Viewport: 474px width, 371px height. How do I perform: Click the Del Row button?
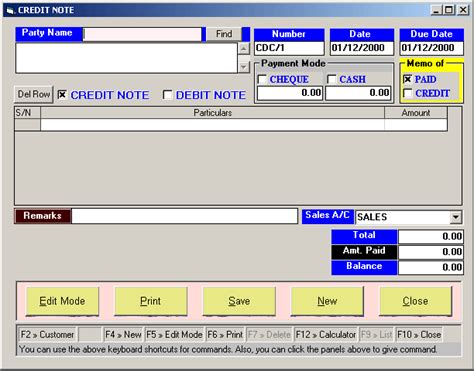34,94
